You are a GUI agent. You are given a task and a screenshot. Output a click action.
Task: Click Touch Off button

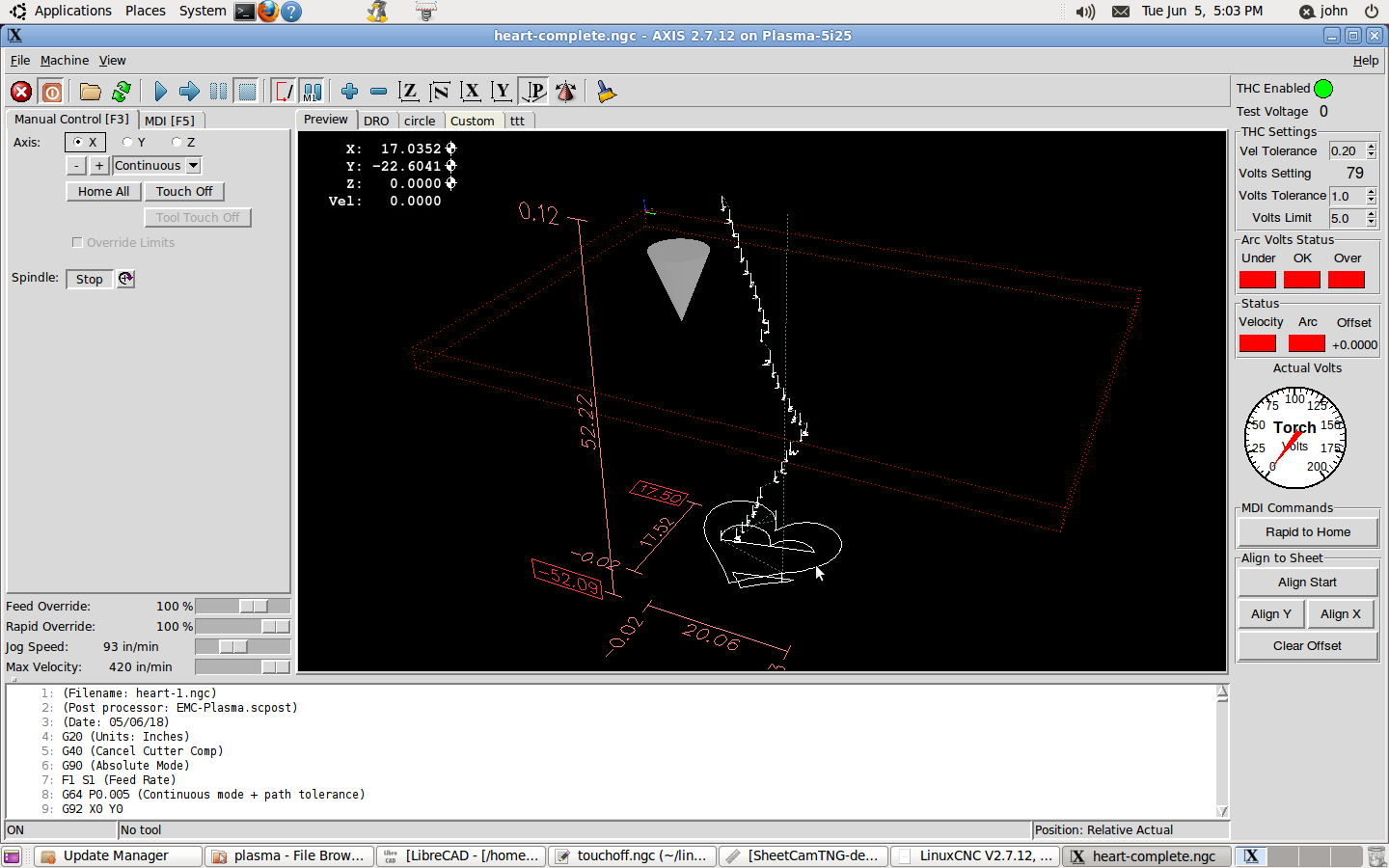(x=184, y=192)
